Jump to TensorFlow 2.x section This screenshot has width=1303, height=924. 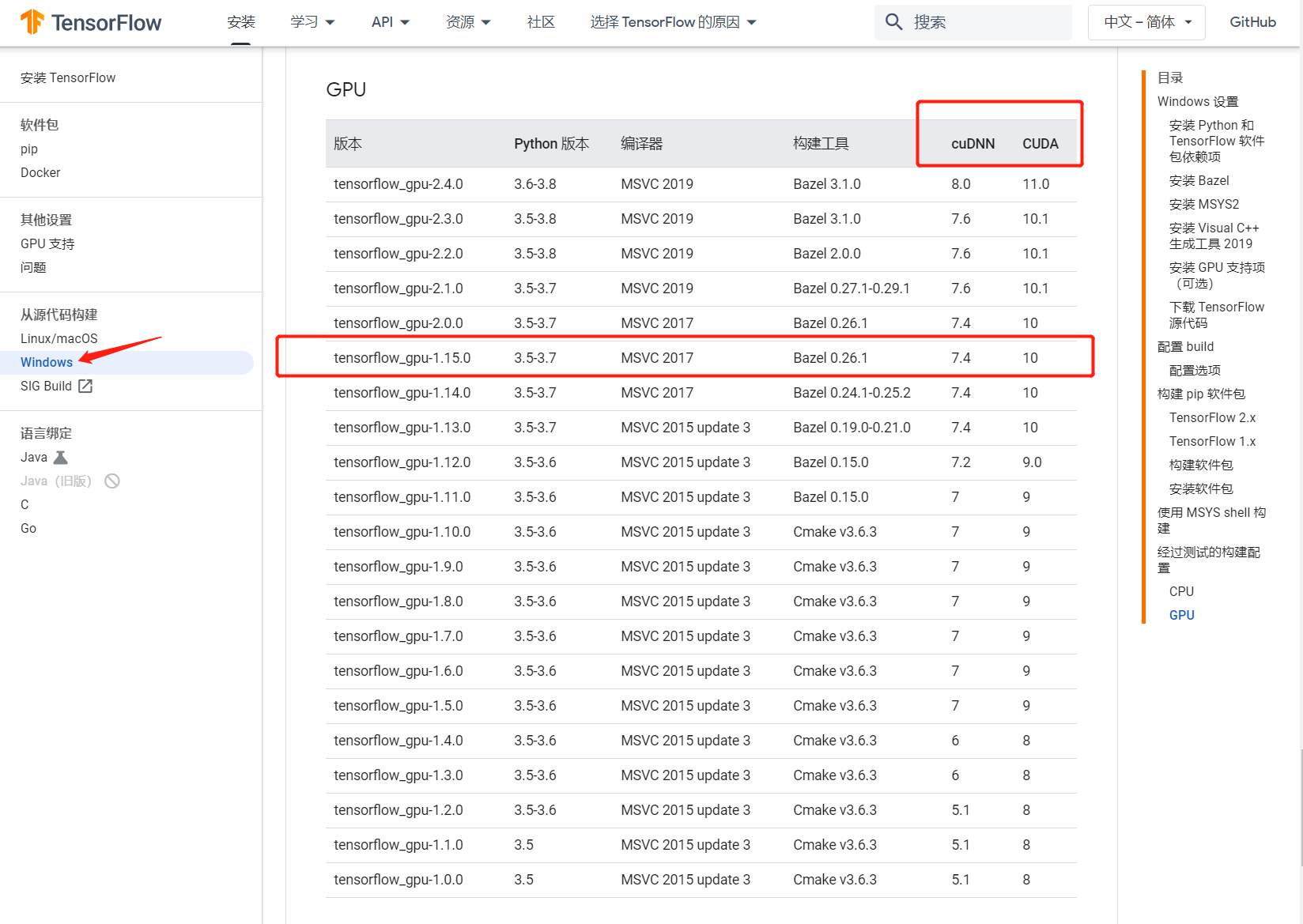click(1212, 417)
